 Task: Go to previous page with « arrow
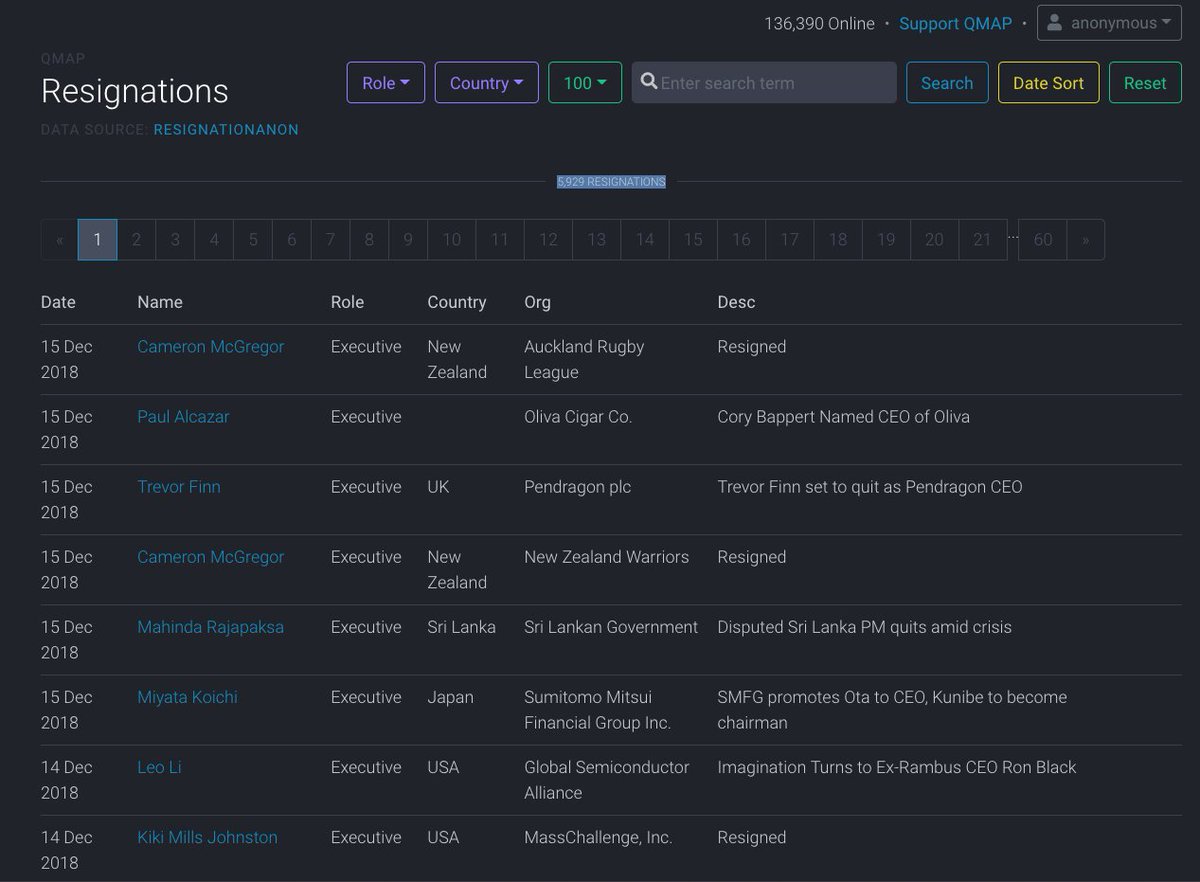(60, 240)
